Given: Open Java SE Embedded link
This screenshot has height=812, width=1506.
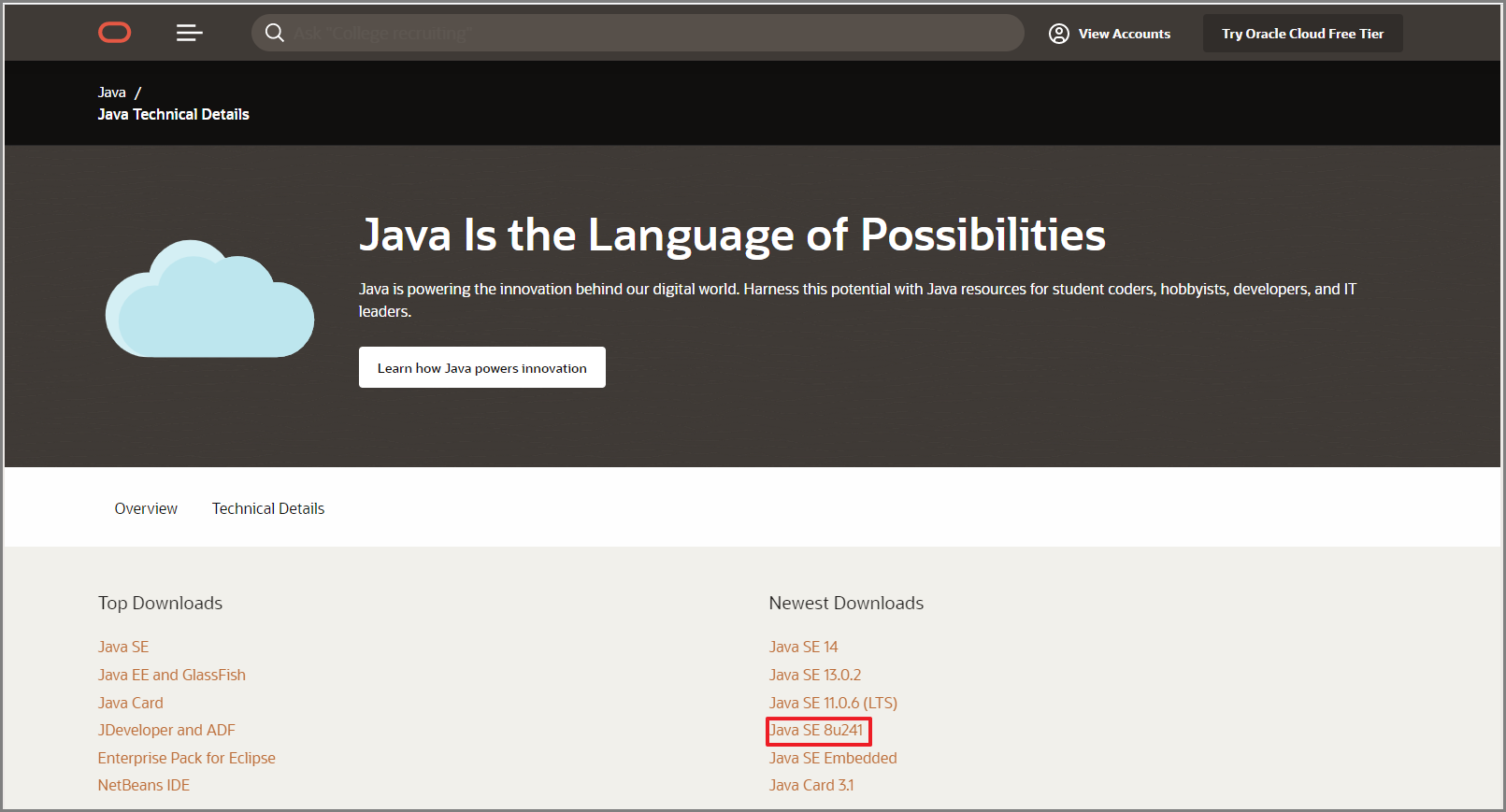Looking at the screenshot, I should coord(833,758).
